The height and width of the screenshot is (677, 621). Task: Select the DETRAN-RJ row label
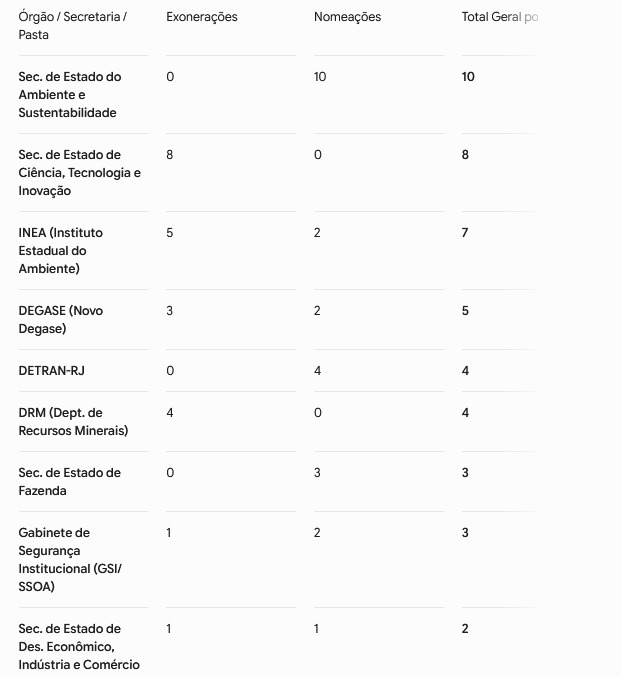tap(51, 370)
